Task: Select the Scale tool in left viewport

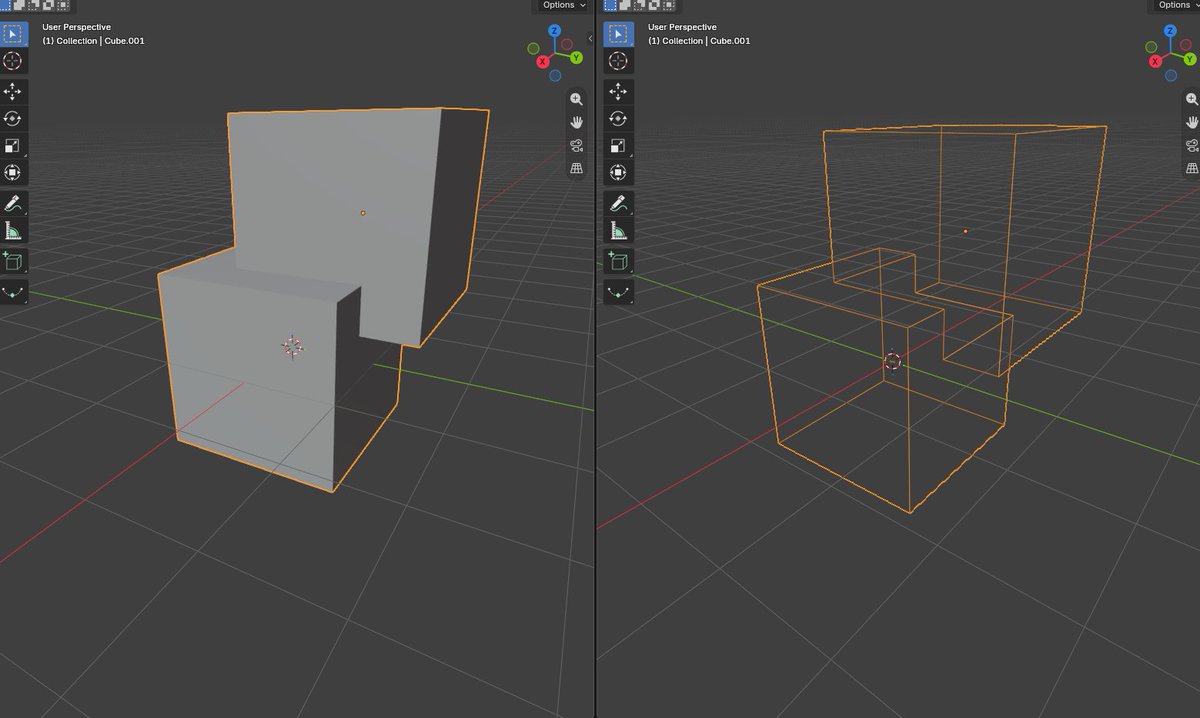Action: [13, 146]
